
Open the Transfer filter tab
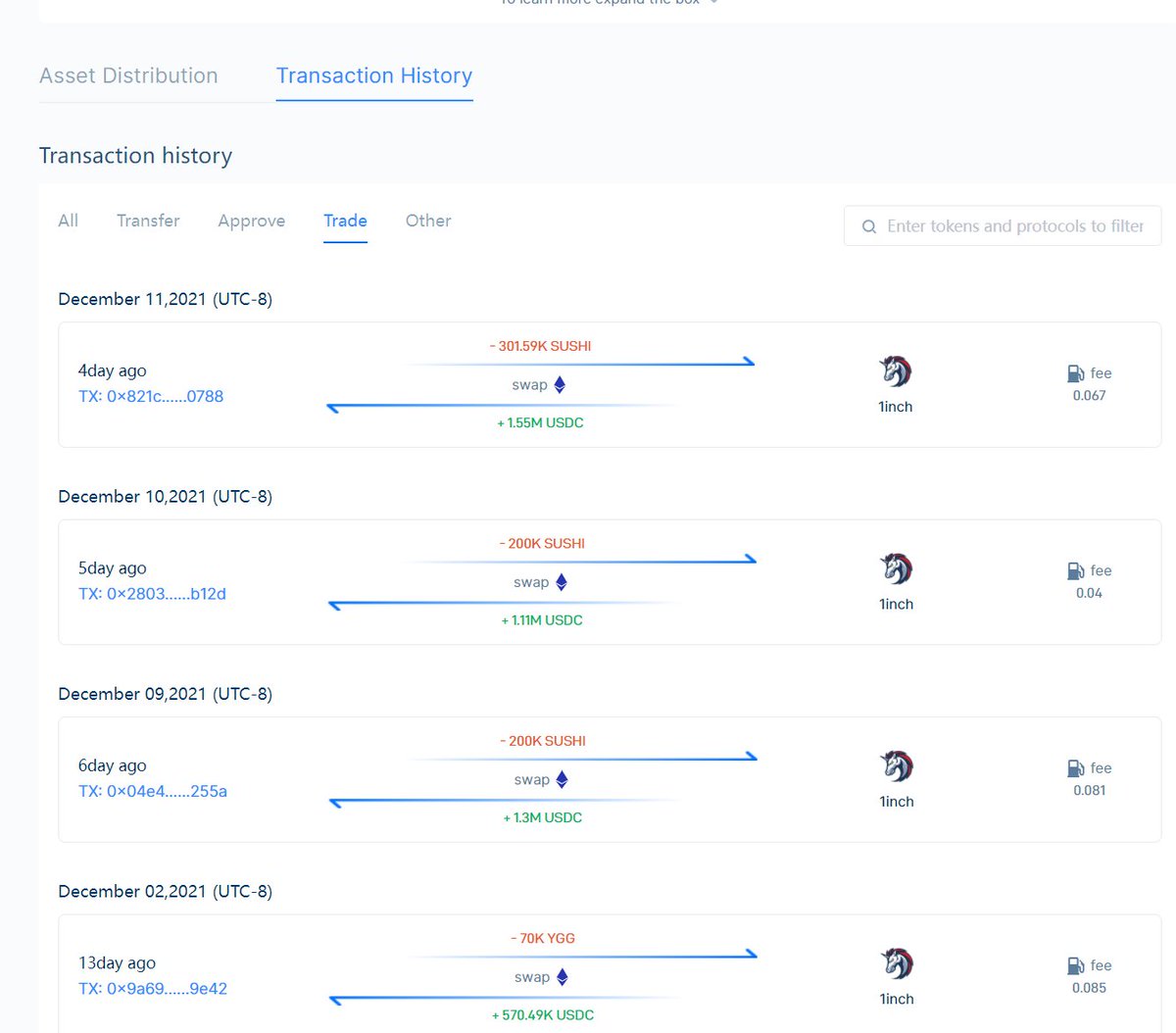pos(148,221)
